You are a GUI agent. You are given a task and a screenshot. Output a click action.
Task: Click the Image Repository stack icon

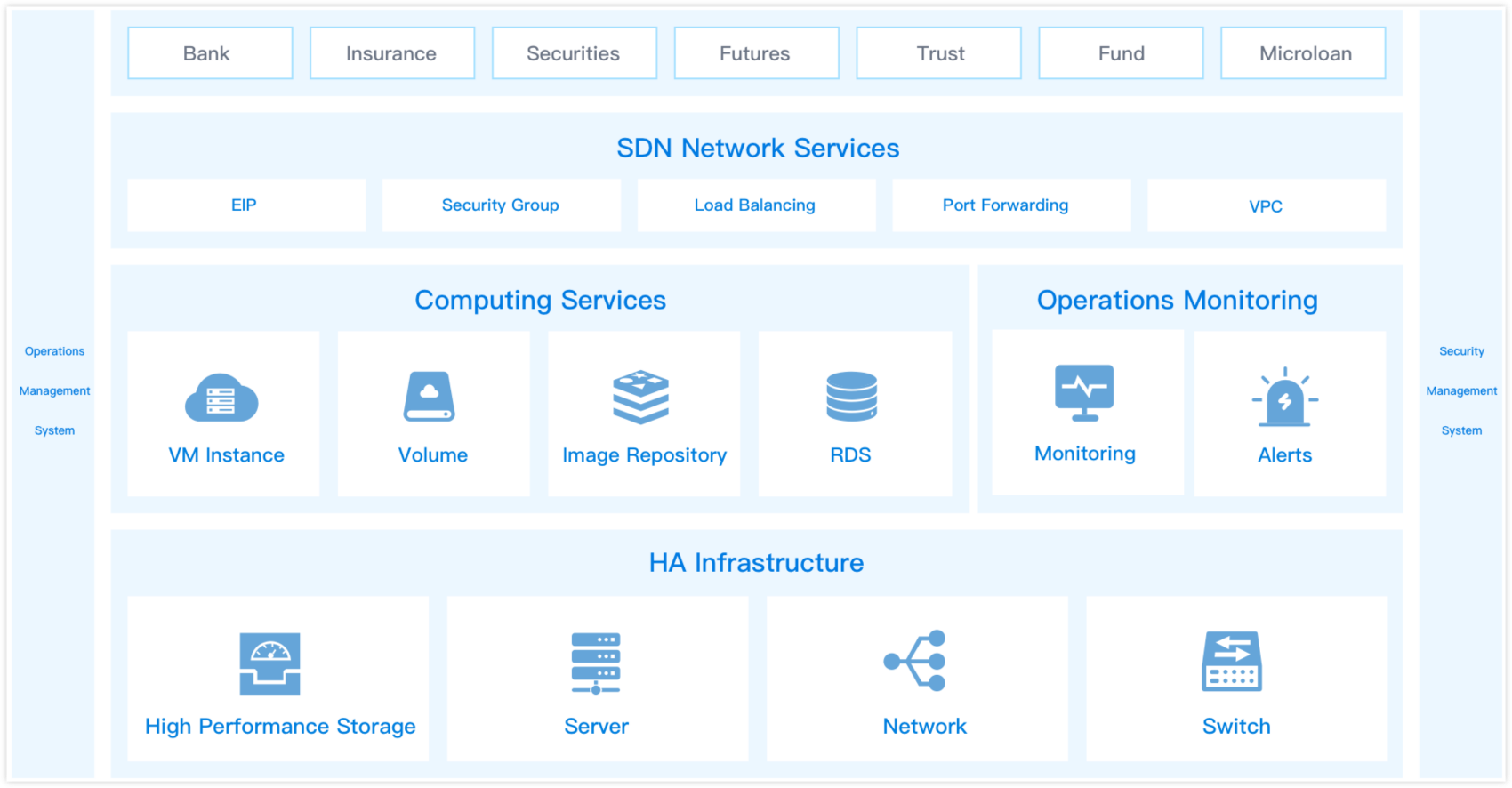tap(640, 398)
